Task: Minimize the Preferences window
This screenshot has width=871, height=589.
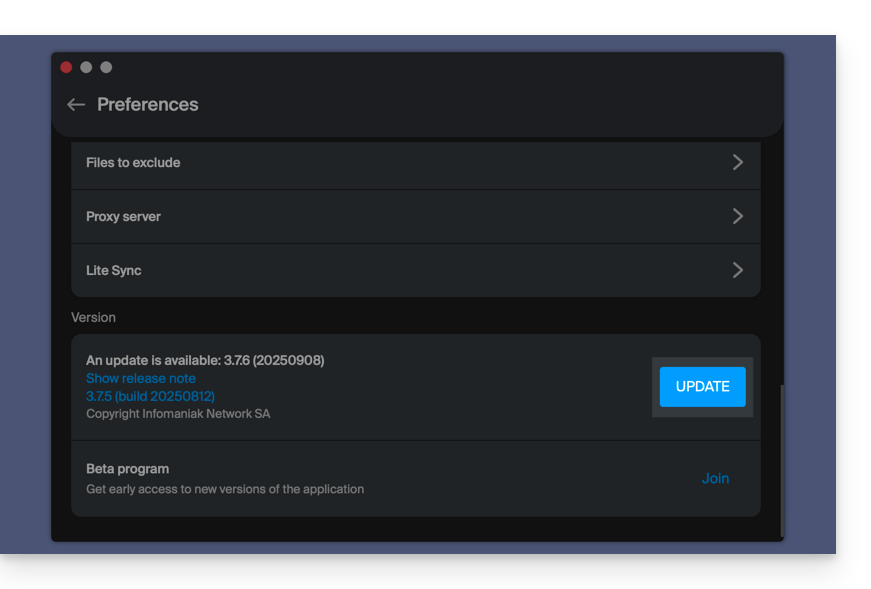Action: pos(86,67)
